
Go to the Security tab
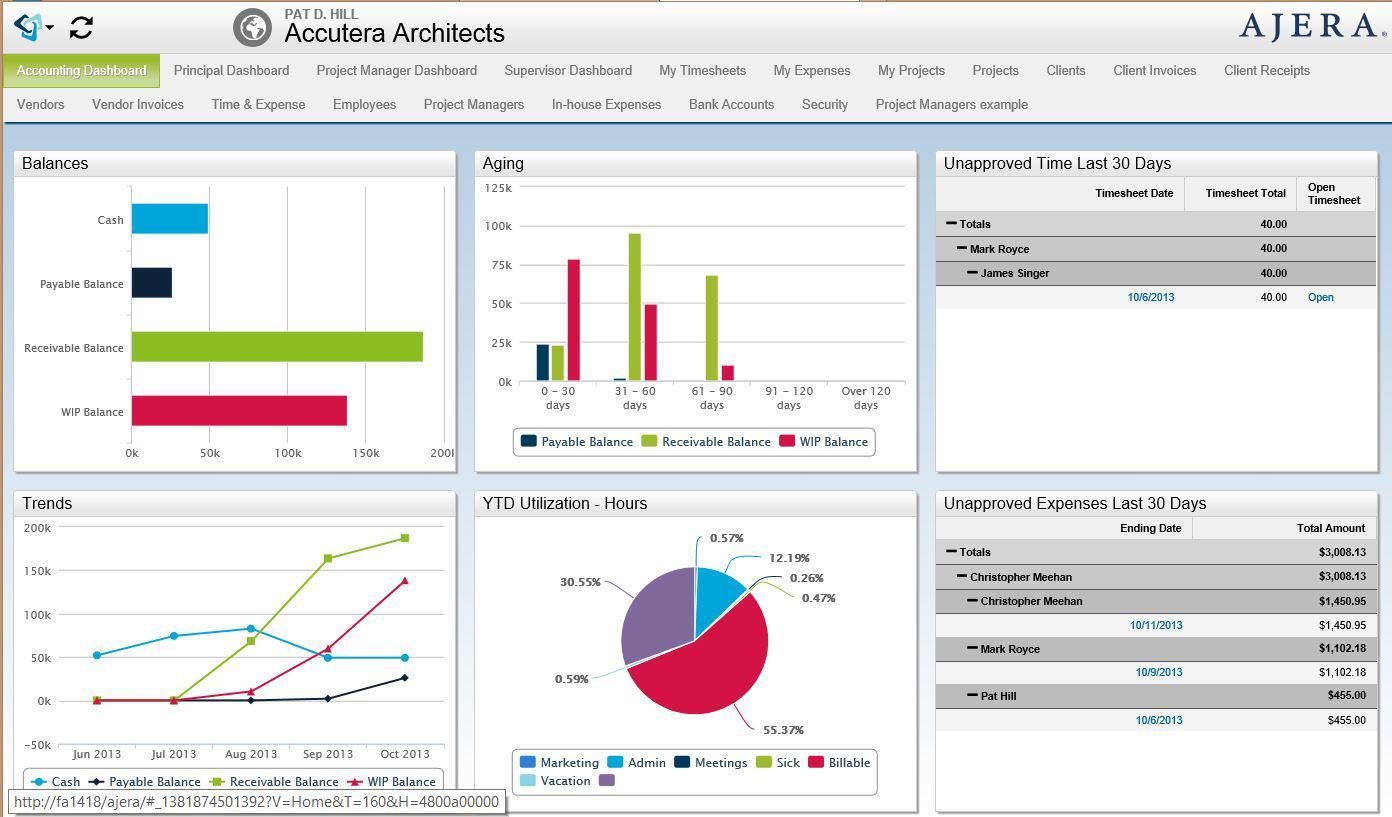click(824, 104)
